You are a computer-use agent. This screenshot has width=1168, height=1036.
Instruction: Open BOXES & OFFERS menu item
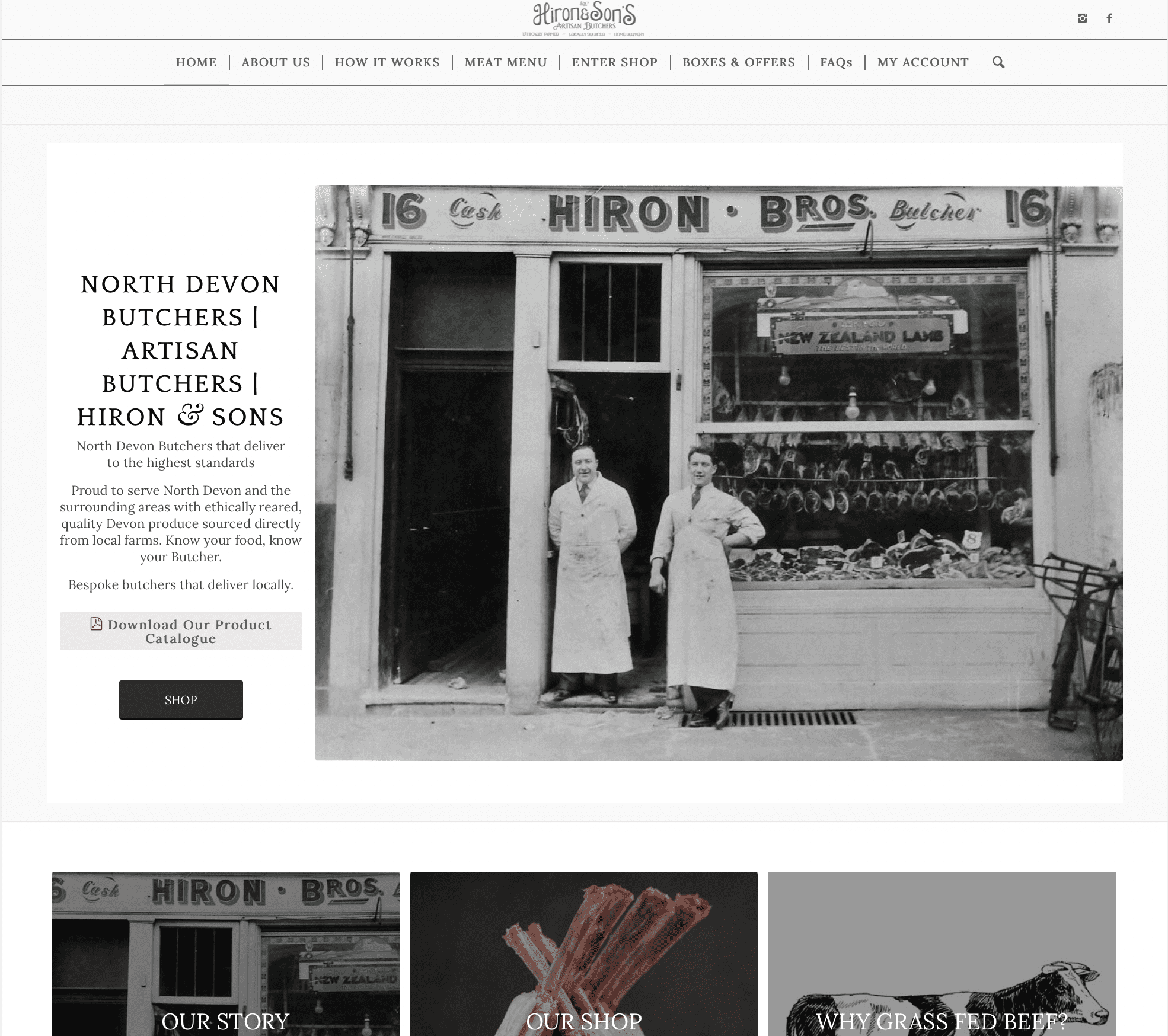click(739, 62)
